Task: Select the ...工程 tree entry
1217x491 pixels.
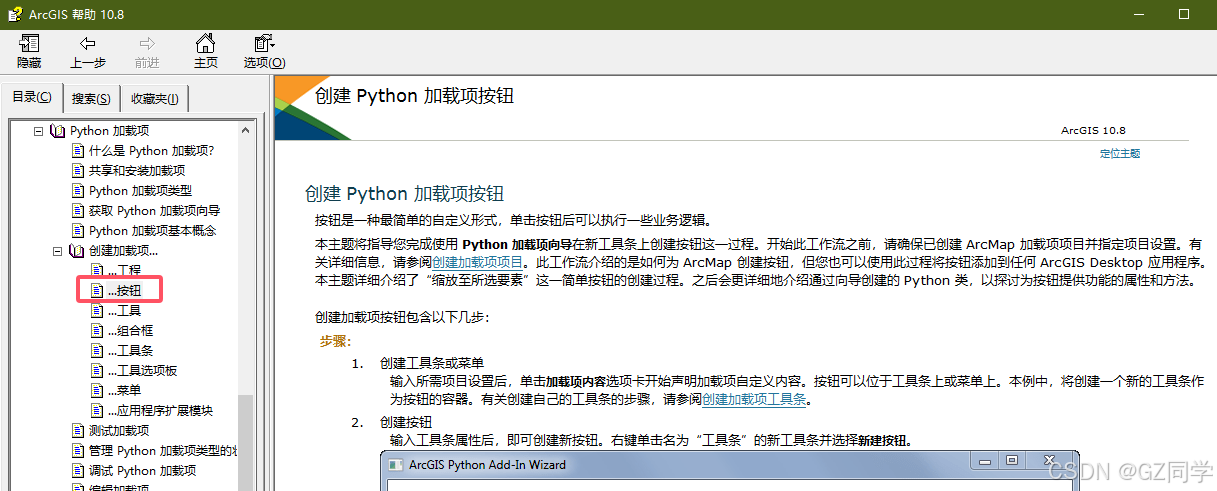Action: pyautogui.click(x=124, y=271)
